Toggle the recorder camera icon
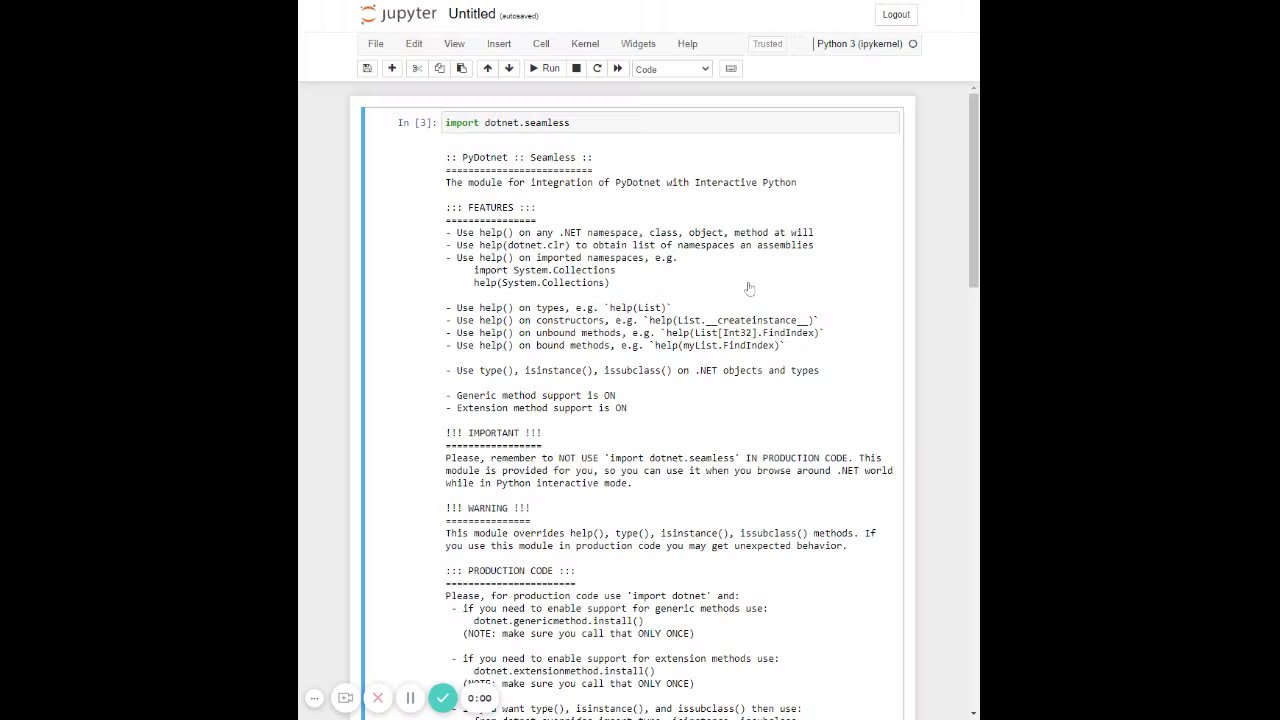This screenshot has height=720, width=1280. tap(346, 698)
